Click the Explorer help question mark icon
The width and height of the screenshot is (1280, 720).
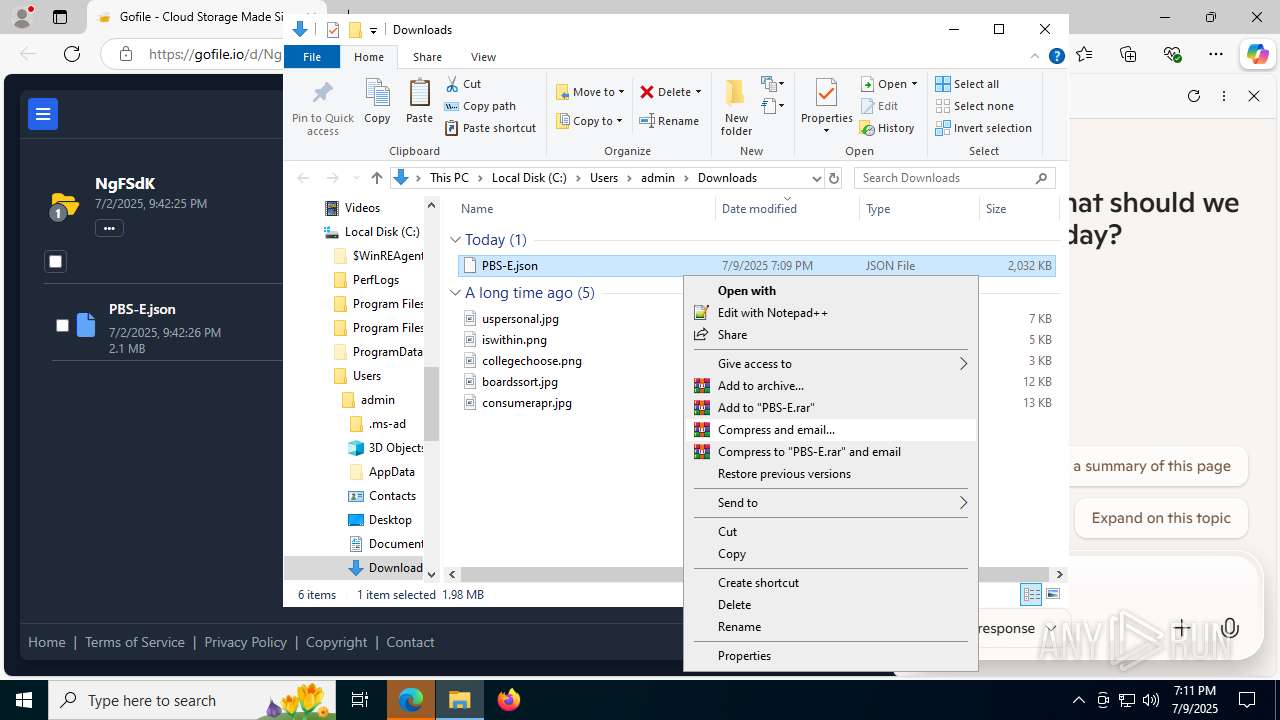1056,57
